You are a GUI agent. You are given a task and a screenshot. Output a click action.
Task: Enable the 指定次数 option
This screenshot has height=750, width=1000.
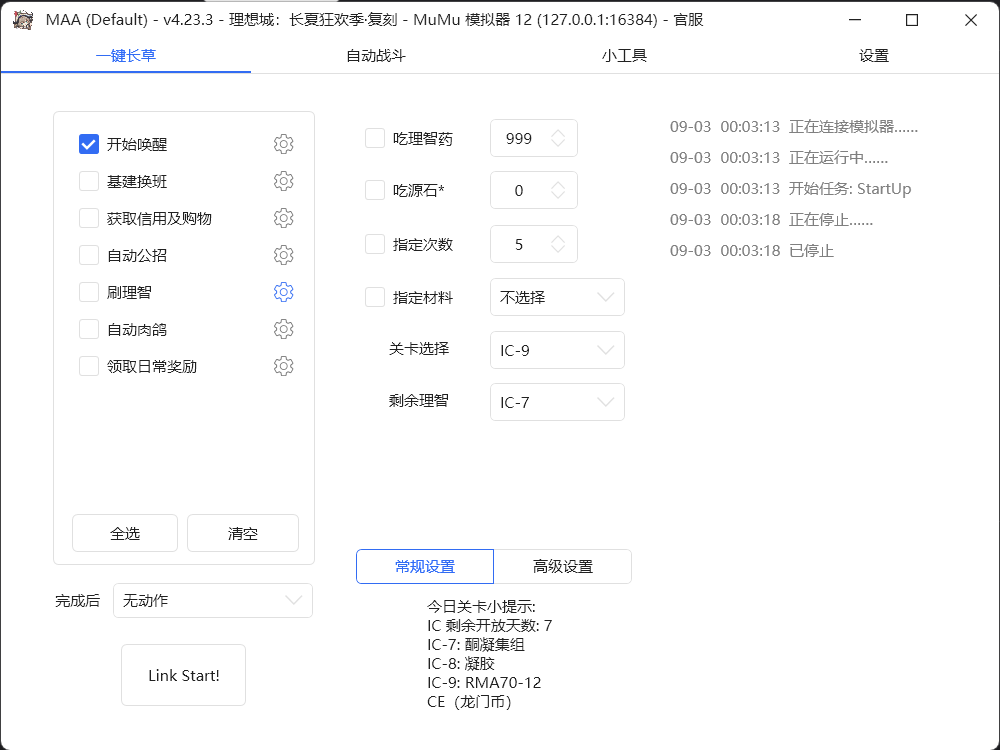[x=375, y=244]
